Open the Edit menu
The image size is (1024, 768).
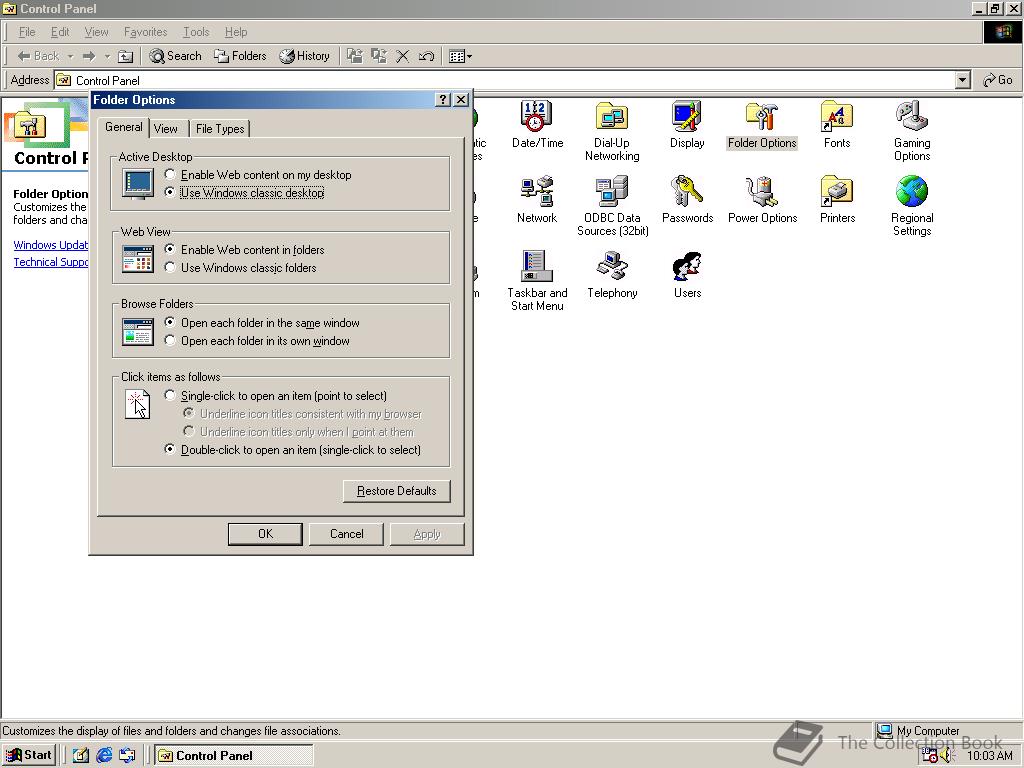[x=59, y=32]
